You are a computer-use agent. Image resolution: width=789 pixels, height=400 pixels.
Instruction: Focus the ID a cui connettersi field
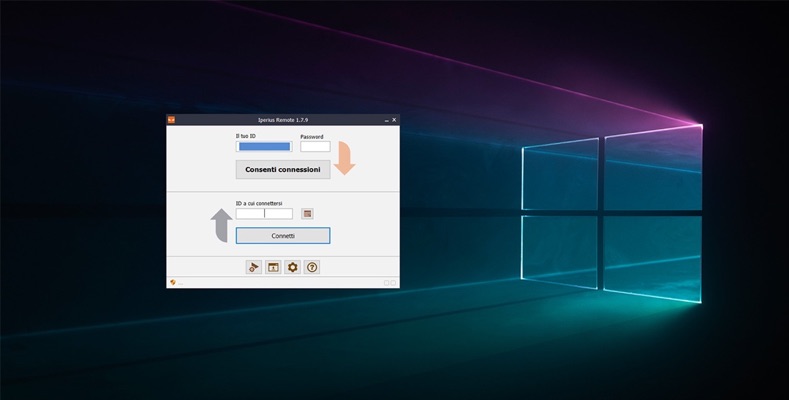pos(264,213)
